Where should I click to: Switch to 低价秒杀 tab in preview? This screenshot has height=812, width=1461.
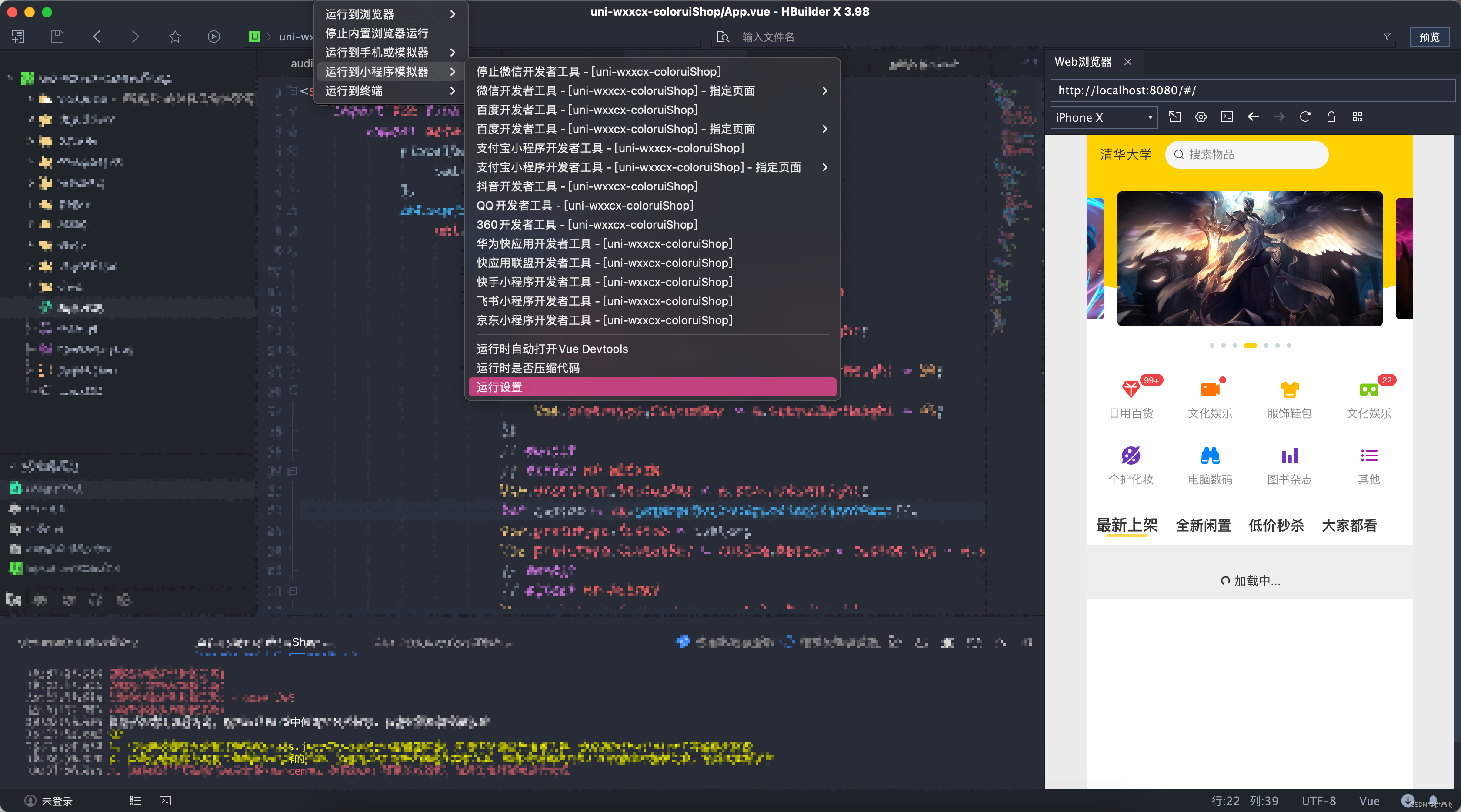pos(1276,526)
